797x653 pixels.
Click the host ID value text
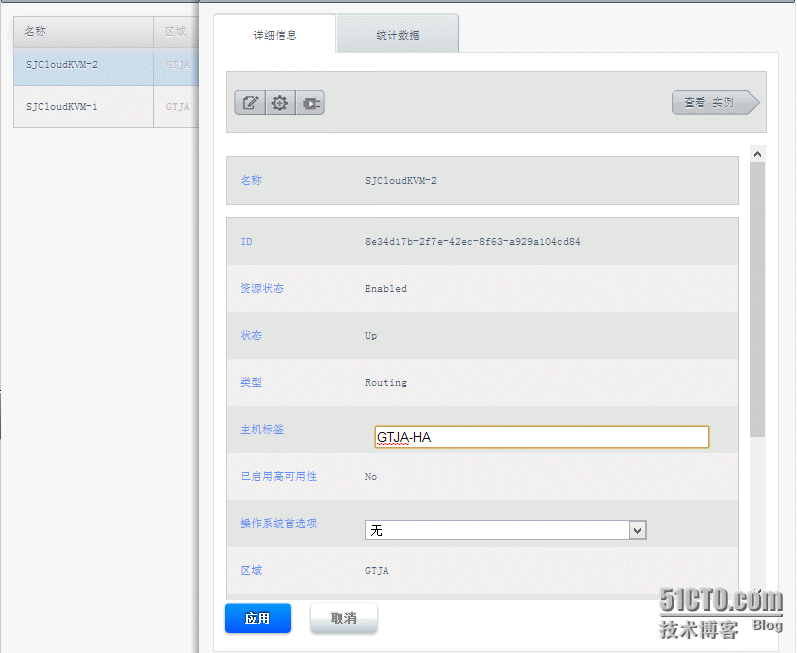(473, 242)
